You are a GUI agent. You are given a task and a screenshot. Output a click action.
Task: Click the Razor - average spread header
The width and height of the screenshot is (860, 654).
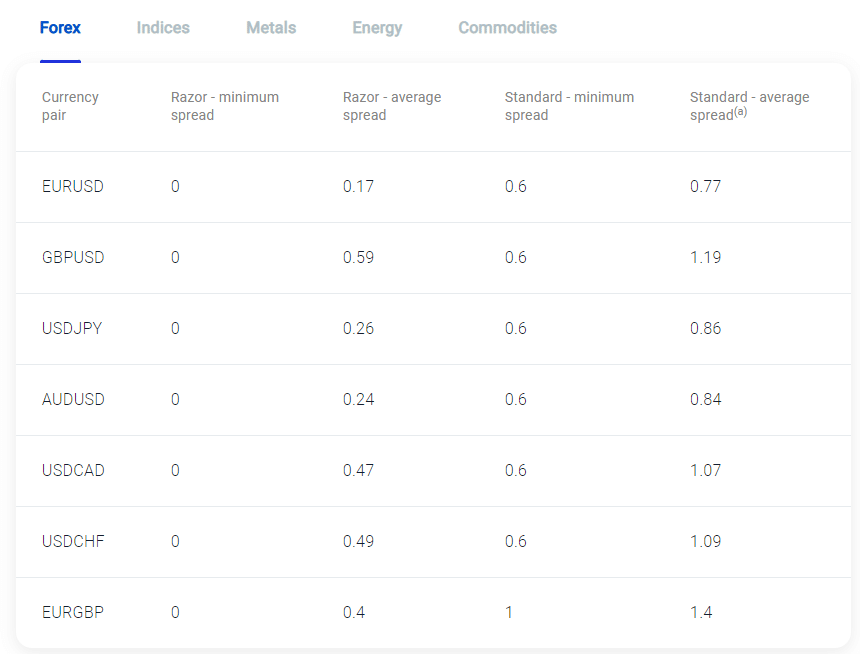pyautogui.click(x=392, y=106)
